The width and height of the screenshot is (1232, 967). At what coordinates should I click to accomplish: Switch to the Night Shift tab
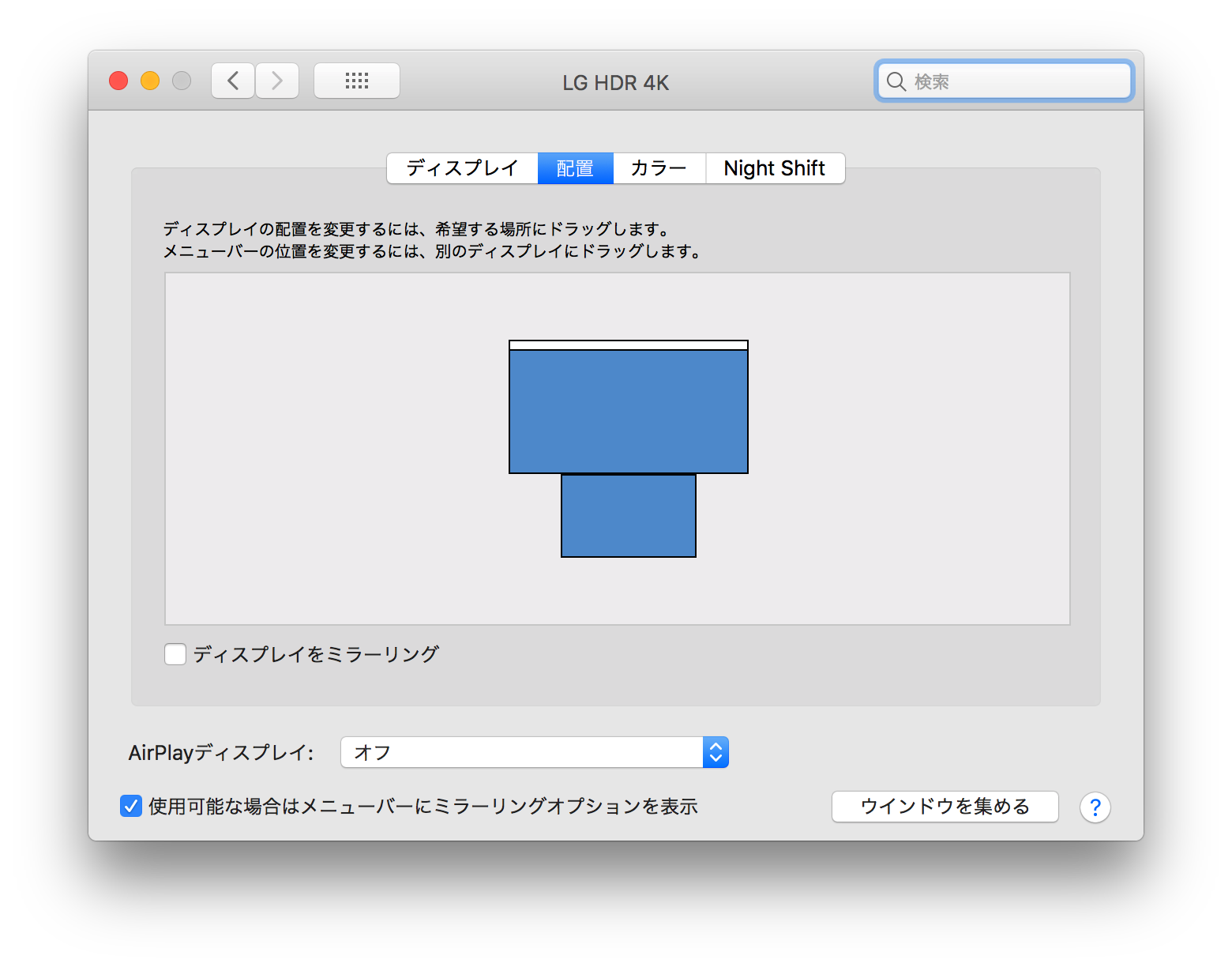tap(775, 168)
